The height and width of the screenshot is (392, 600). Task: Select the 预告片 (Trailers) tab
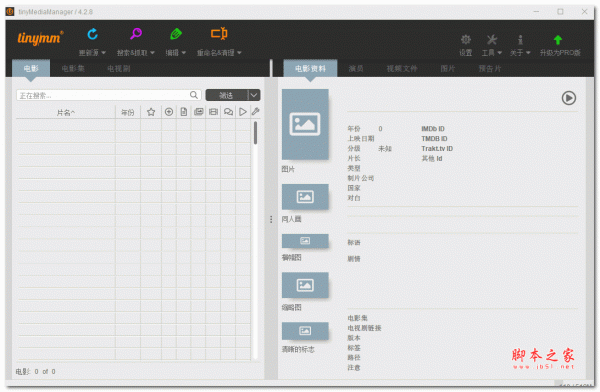pos(490,69)
